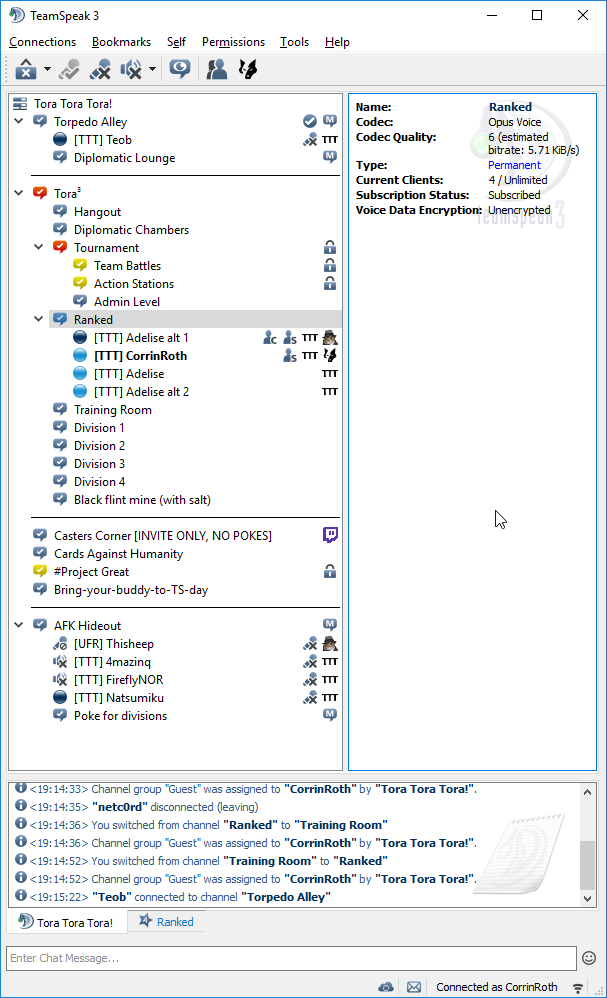Toggle the away status toolbar icon

(26, 69)
